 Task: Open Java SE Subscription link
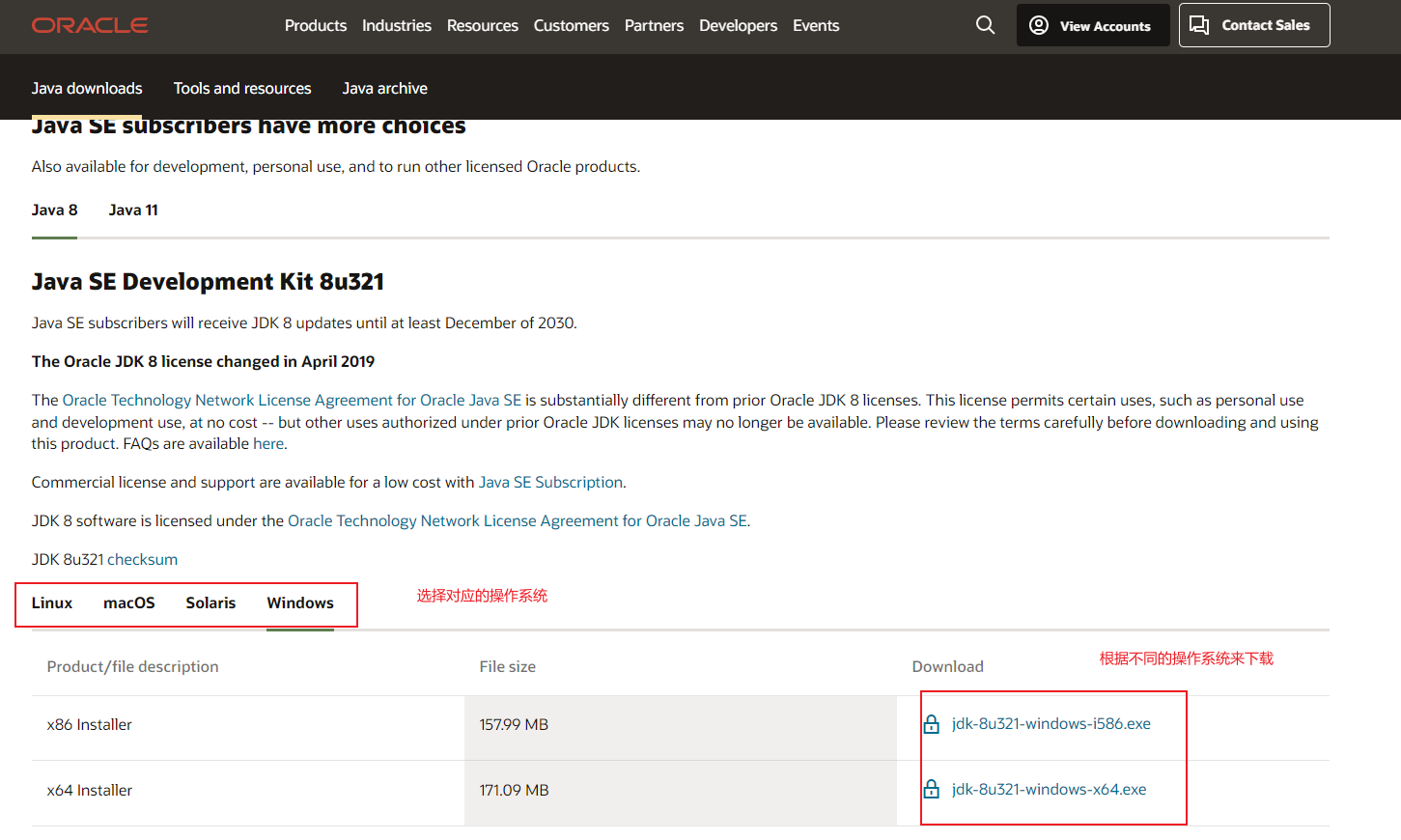[x=550, y=482]
